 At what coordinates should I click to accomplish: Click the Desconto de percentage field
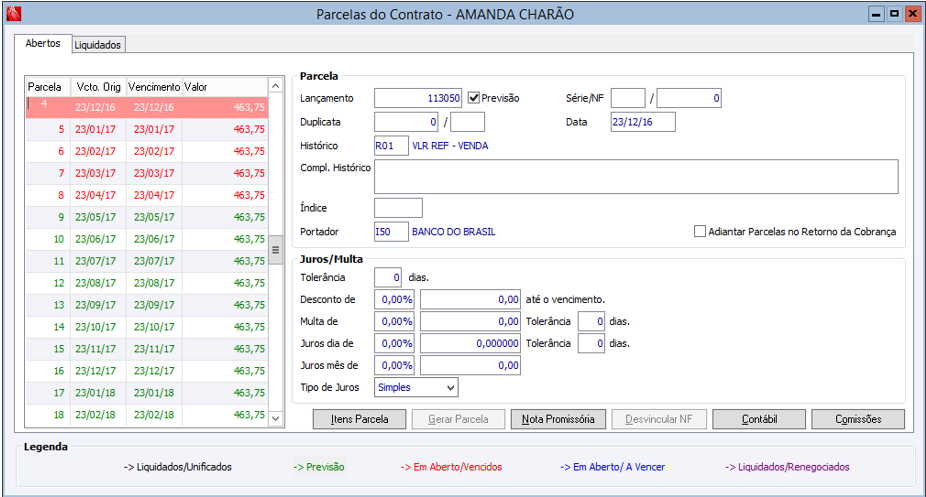tap(394, 299)
